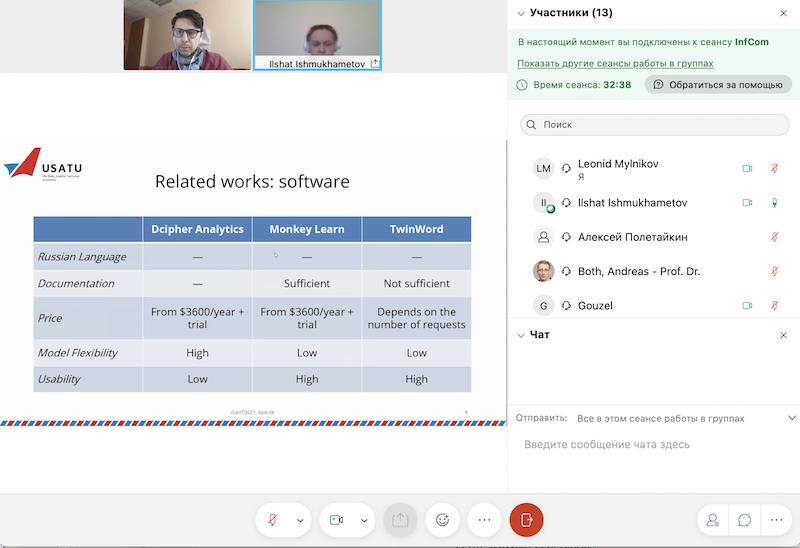Click Gouzel muted microphone icon
Viewport: 800px width, 548px height.
pyautogui.click(x=774, y=306)
